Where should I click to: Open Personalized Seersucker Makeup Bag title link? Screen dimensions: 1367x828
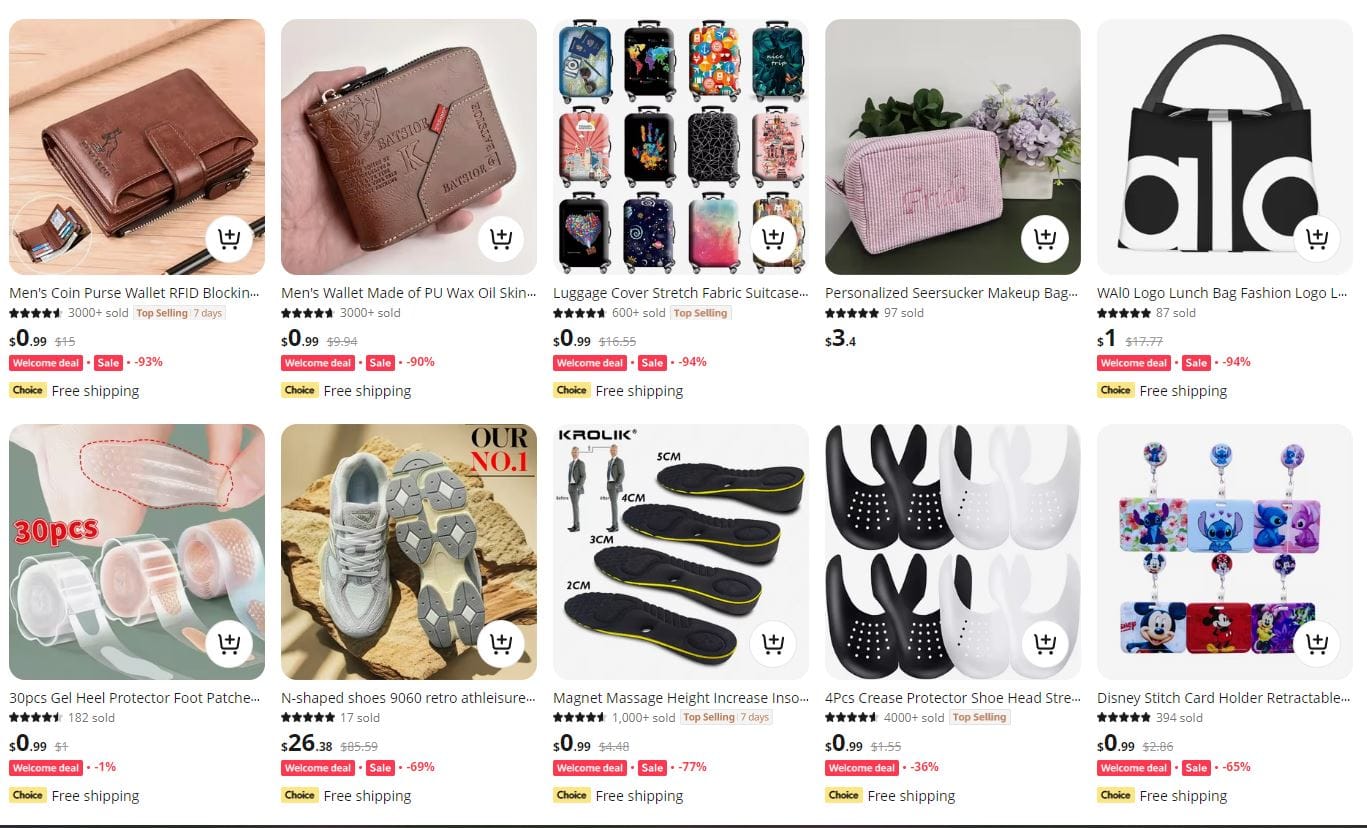[952, 293]
